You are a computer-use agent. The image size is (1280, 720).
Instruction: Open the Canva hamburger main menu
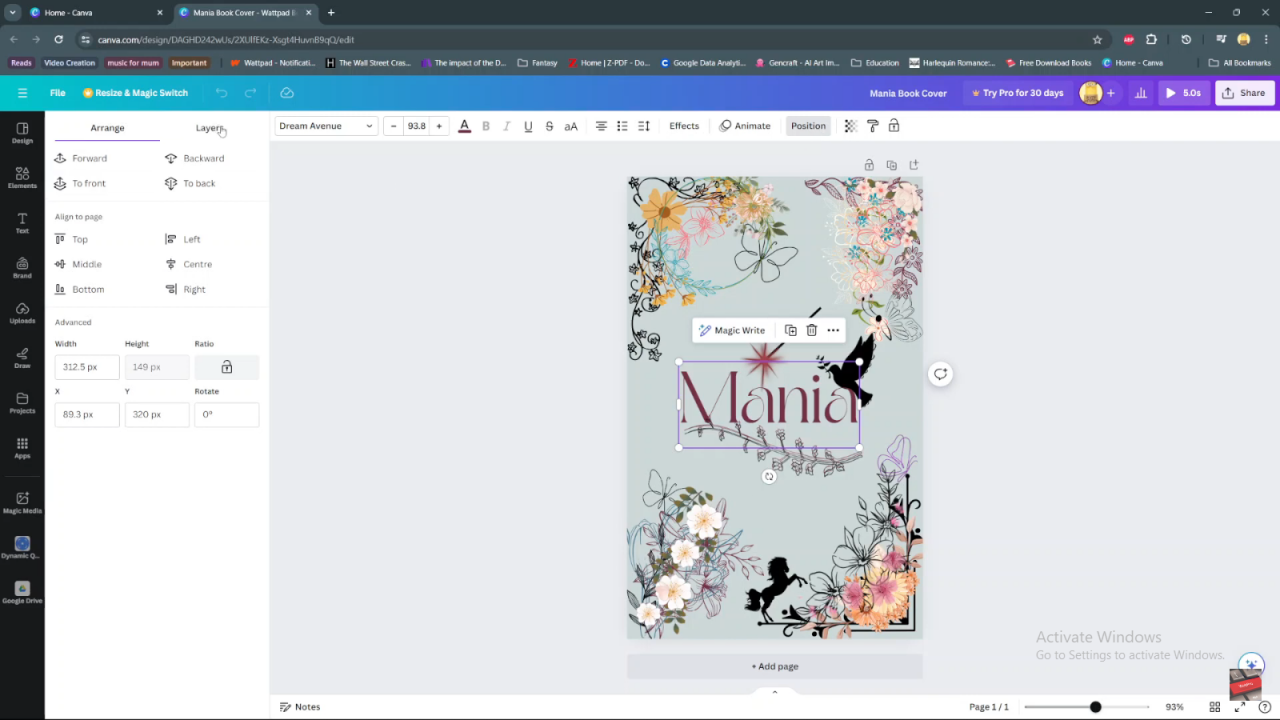(22, 93)
